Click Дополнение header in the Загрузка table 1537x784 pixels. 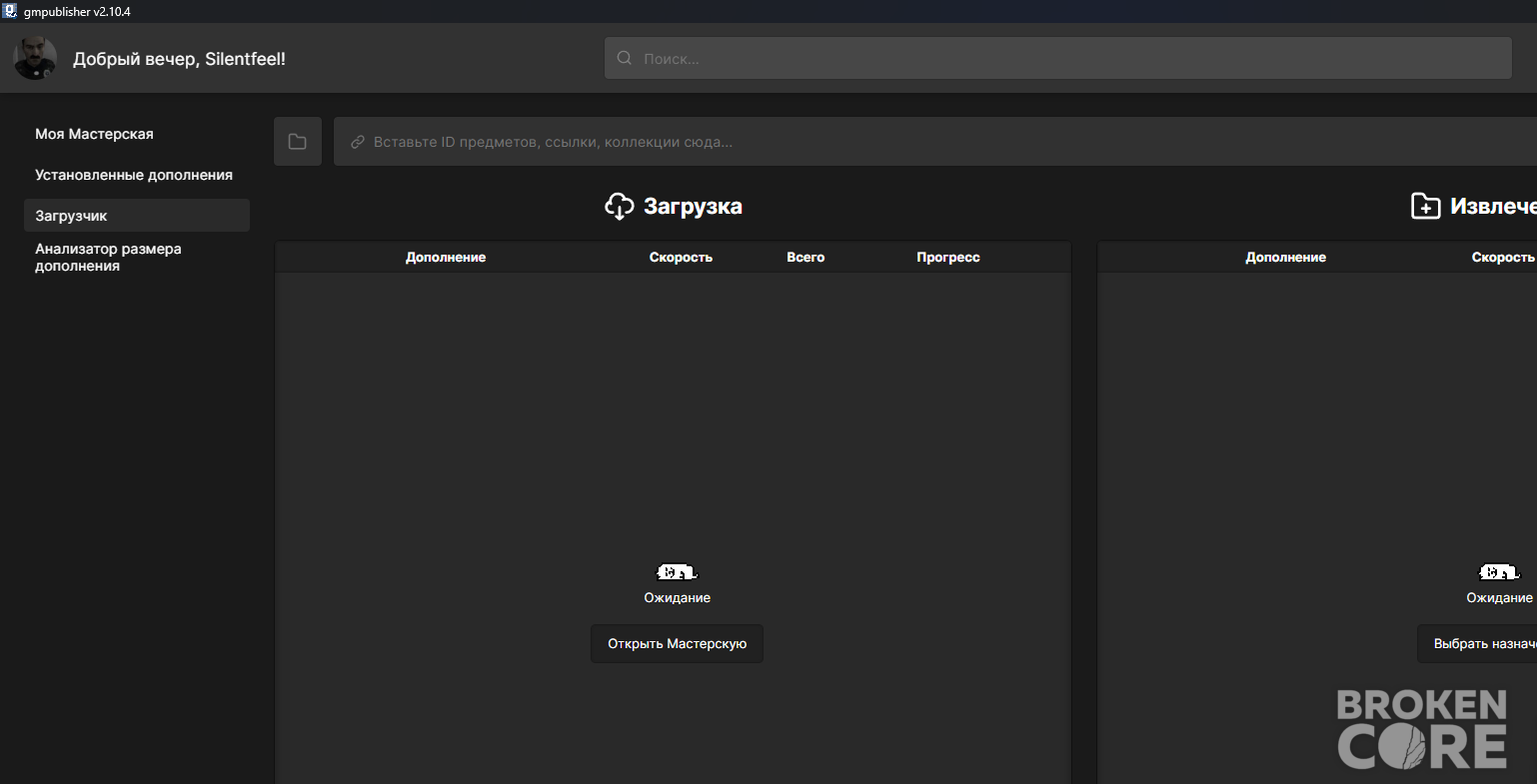pos(446,257)
